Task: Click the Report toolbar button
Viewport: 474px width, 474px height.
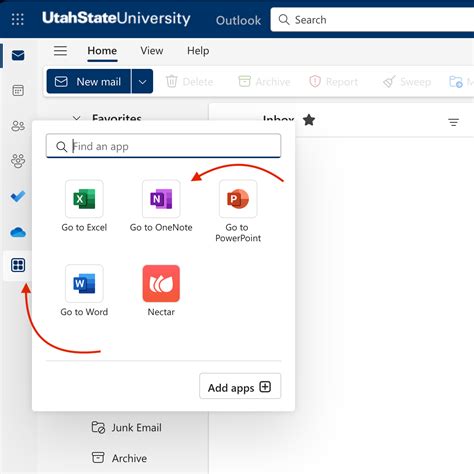Action: (333, 82)
